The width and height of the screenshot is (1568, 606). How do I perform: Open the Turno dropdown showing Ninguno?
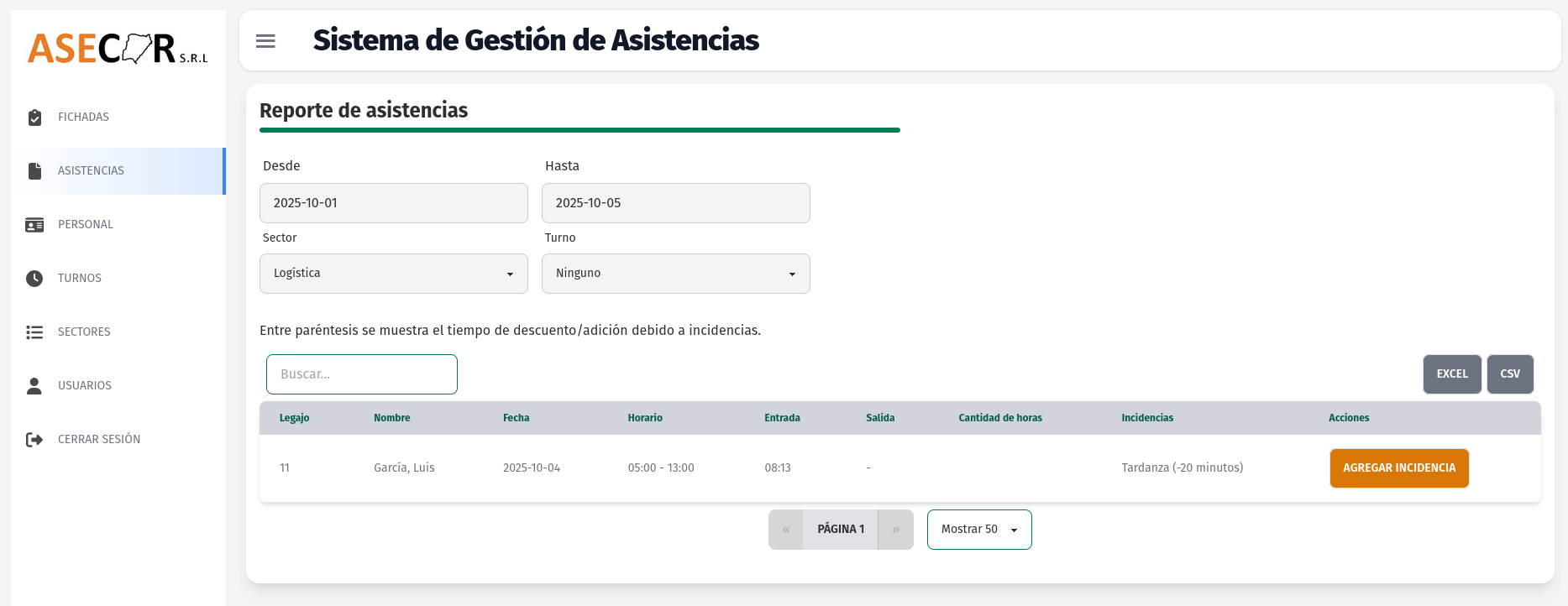676,274
